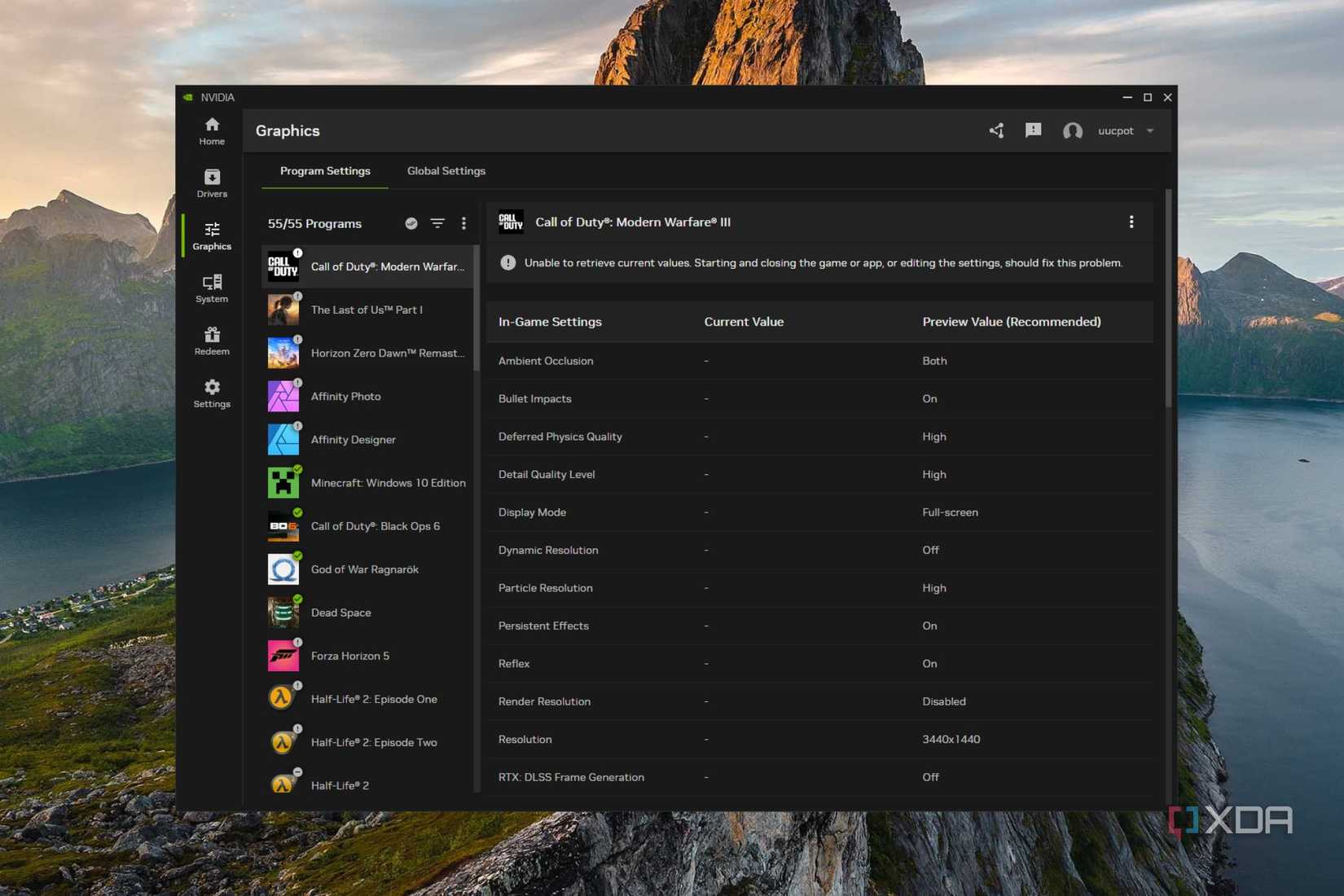This screenshot has width=1344, height=896.
Task: Click the share icon in the top bar
Action: click(x=995, y=130)
